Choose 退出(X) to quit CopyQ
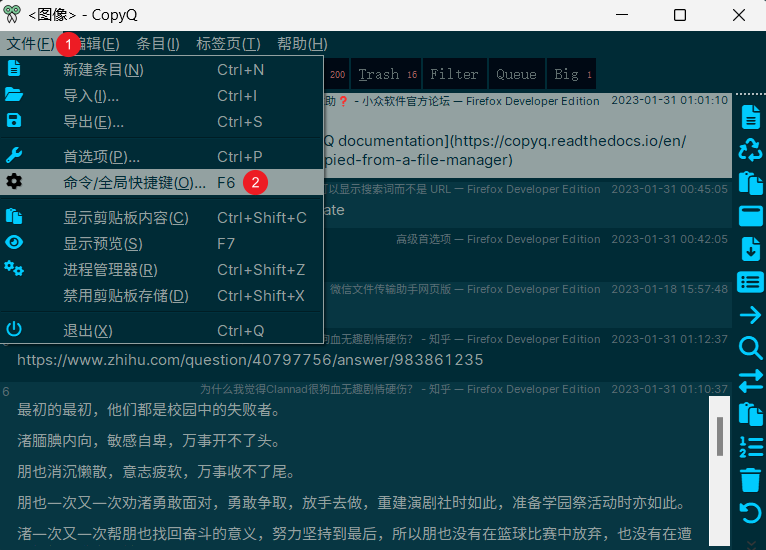Screen dimensions: 766x550 [x=162, y=330]
